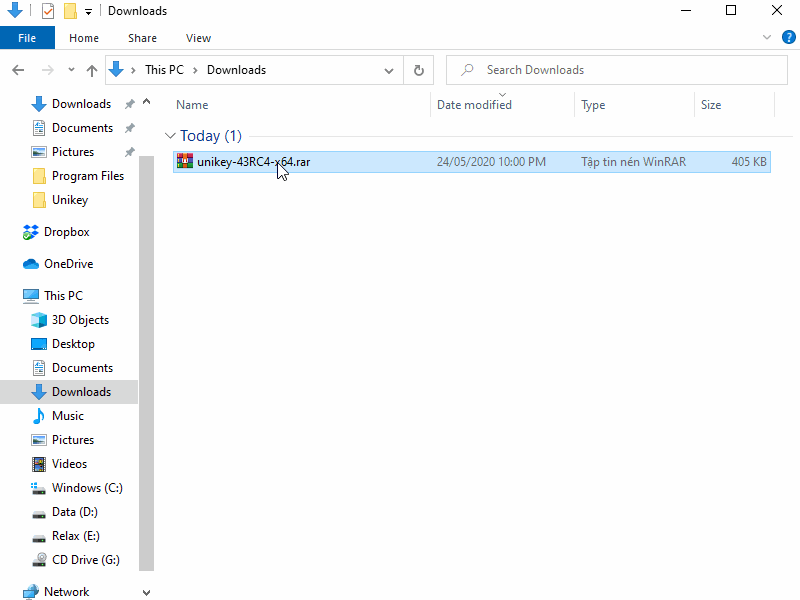Click Downloads in the address path
Viewport: 800px width, 600px height.
pyautogui.click(x=236, y=70)
